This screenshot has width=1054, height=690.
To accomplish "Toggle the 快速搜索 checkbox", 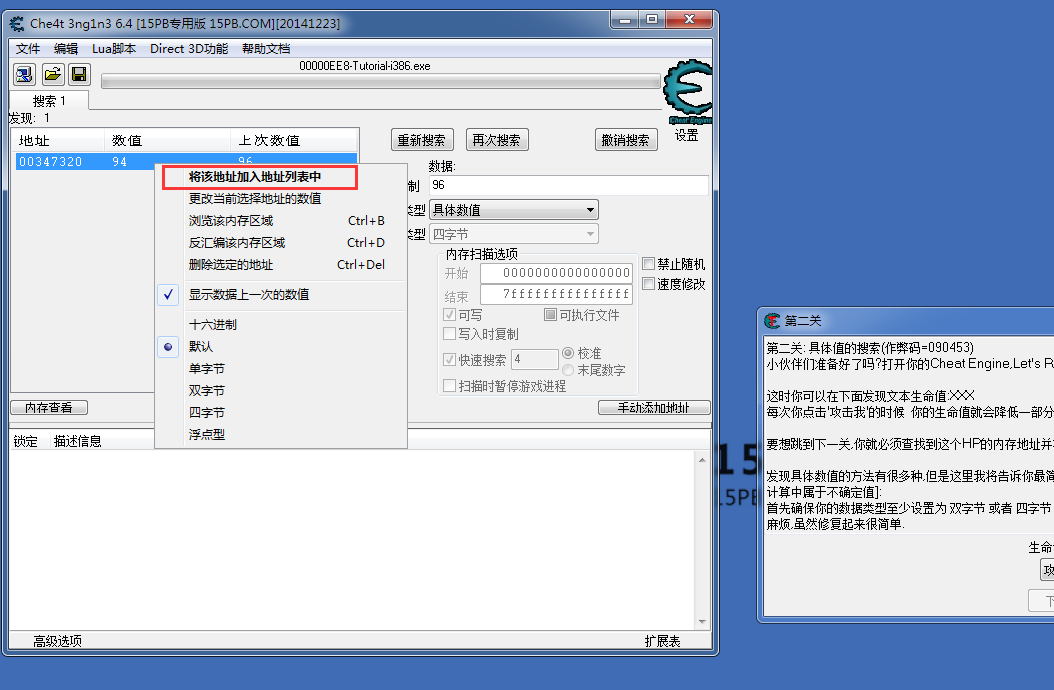I will pos(450,360).
